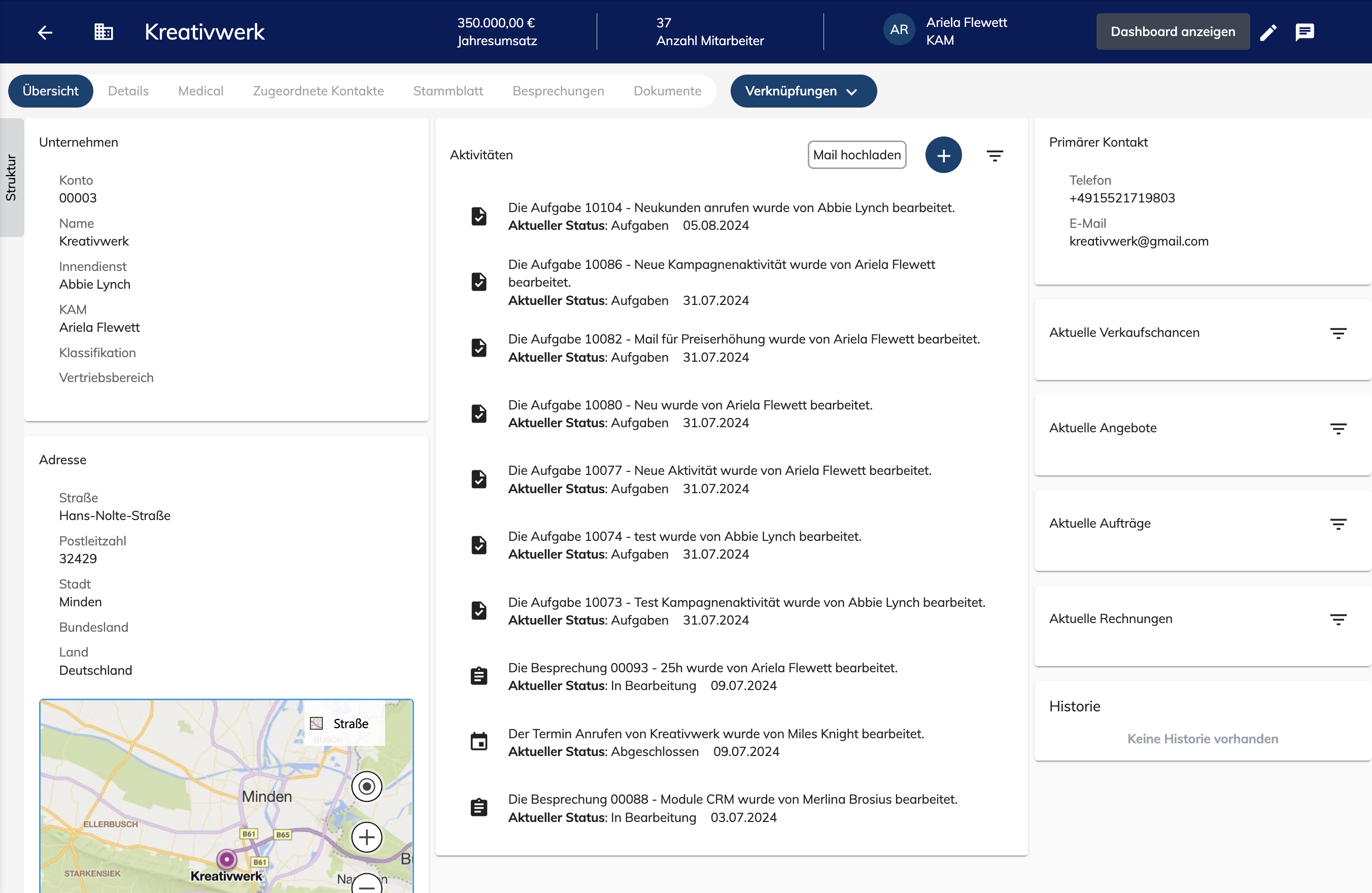Edit company using the pencil icon
Image resolution: width=1372 pixels, height=893 pixels.
point(1267,32)
